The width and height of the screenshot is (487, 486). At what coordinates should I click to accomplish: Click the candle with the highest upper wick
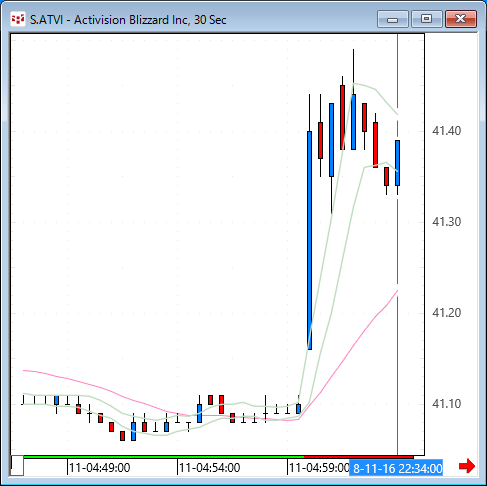(x=353, y=122)
